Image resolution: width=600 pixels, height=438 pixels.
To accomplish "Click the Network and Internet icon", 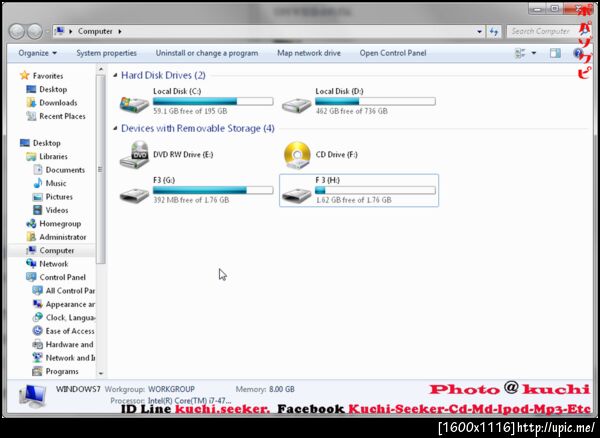I will pyautogui.click(x=38, y=358).
